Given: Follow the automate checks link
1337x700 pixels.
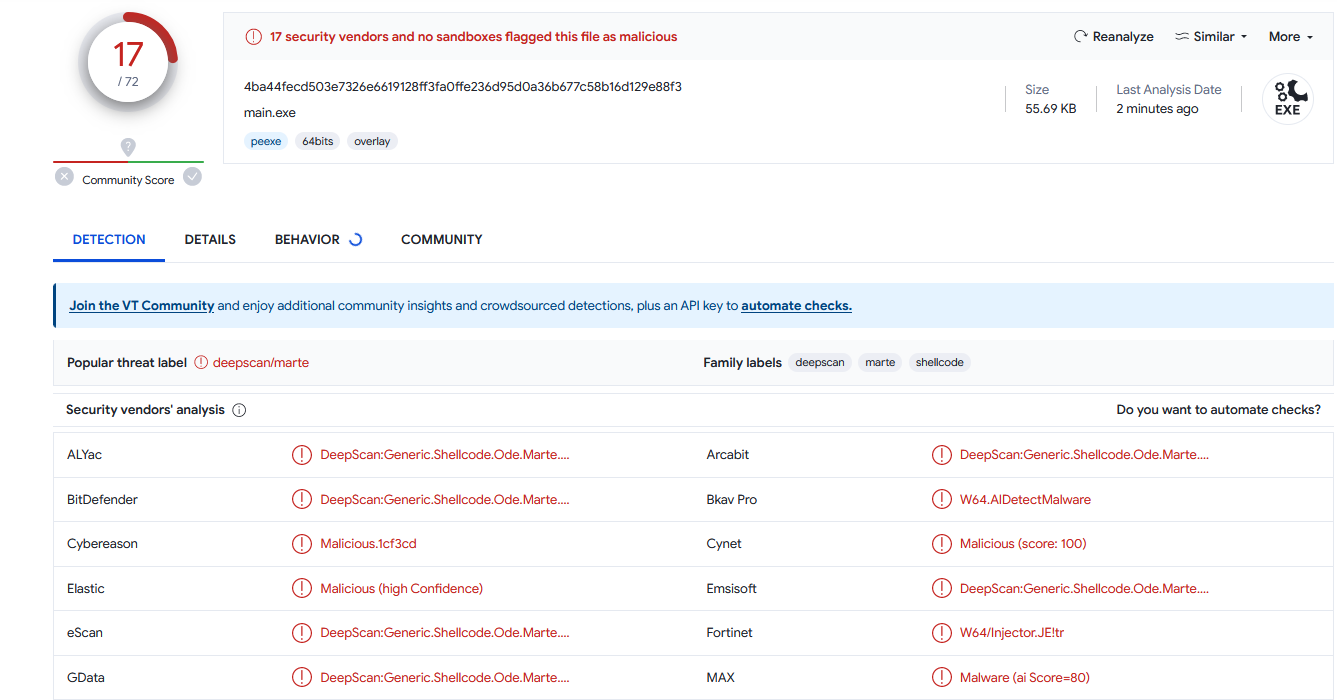Looking at the screenshot, I should pyautogui.click(x=796, y=306).
